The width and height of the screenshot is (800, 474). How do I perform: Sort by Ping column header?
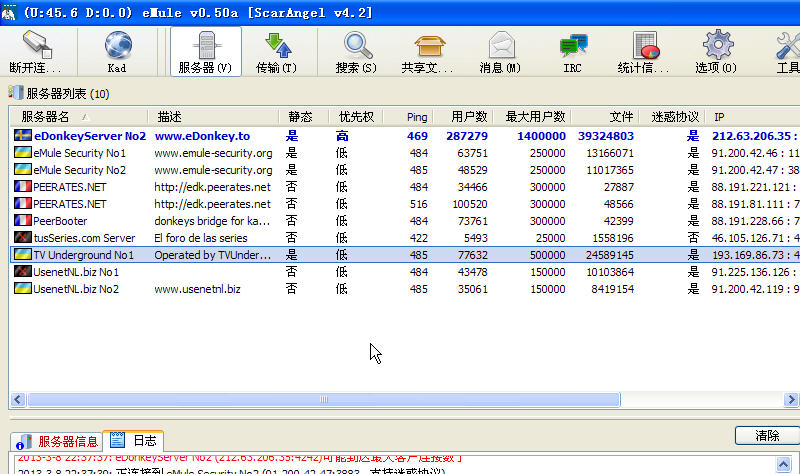408,117
